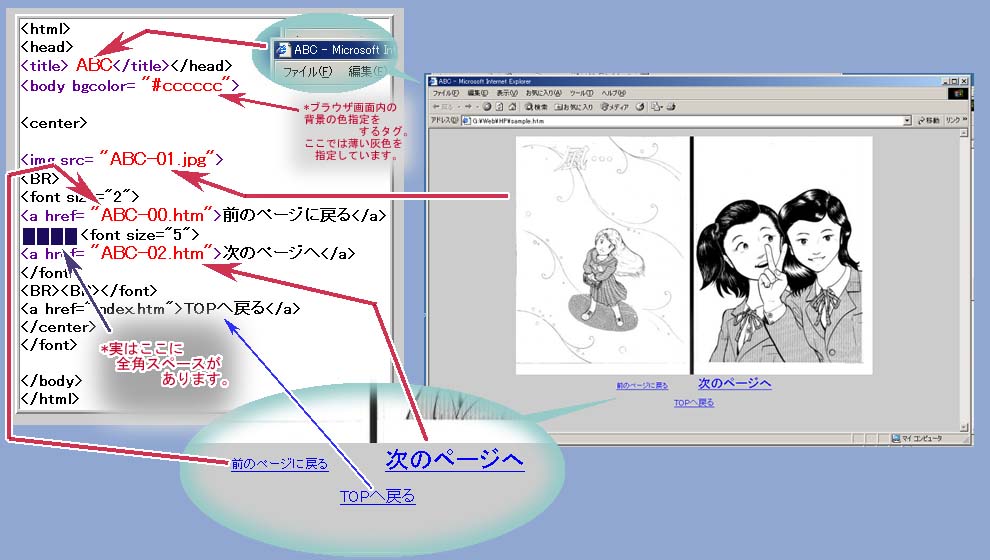The width and height of the screenshot is (990, 560).
Task: Expand the Forward button history dropdown arrow
Action: pyautogui.click(x=477, y=107)
